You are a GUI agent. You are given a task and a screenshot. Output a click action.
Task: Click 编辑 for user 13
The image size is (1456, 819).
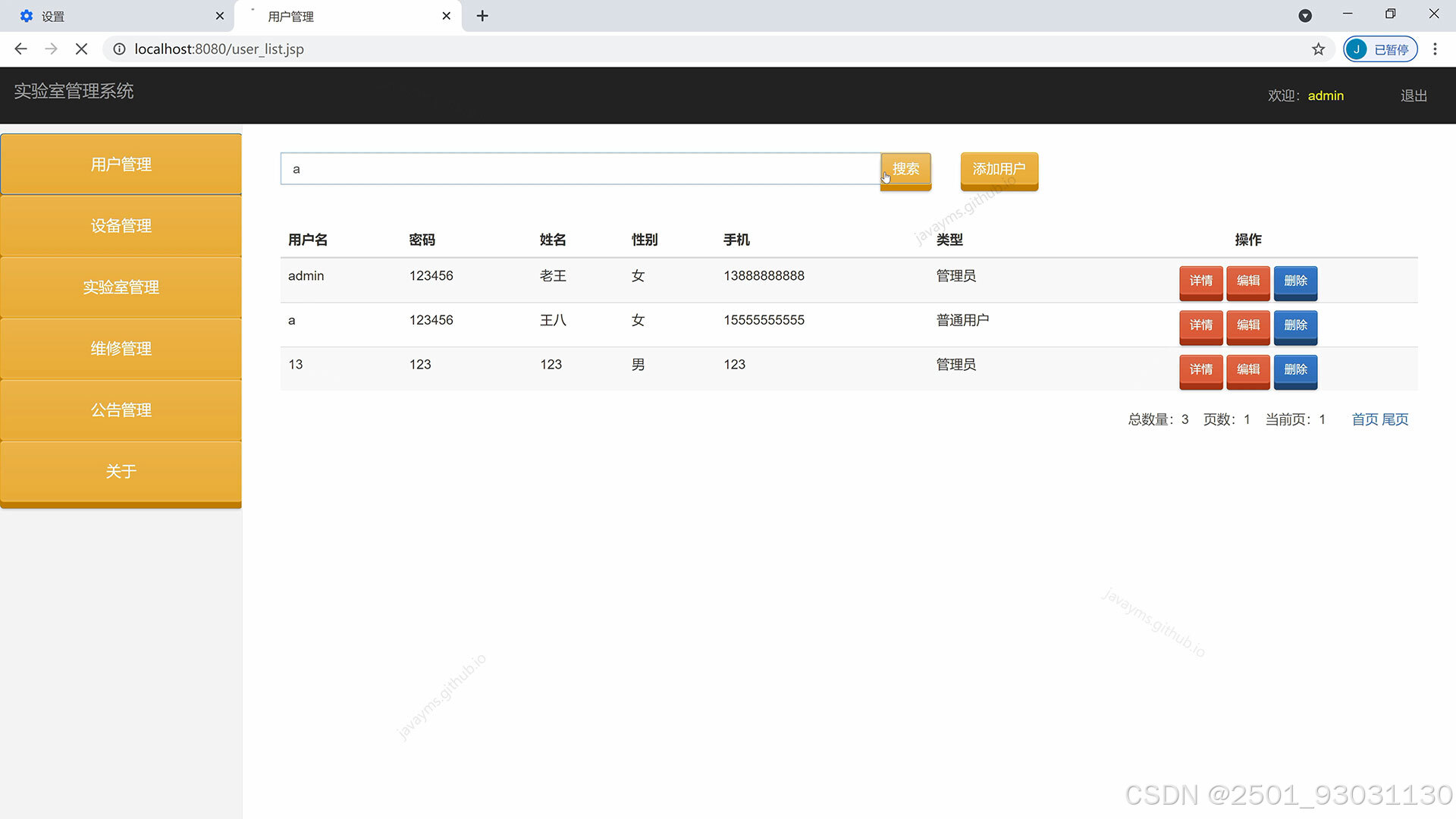pyautogui.click(x=1247, y=371)
